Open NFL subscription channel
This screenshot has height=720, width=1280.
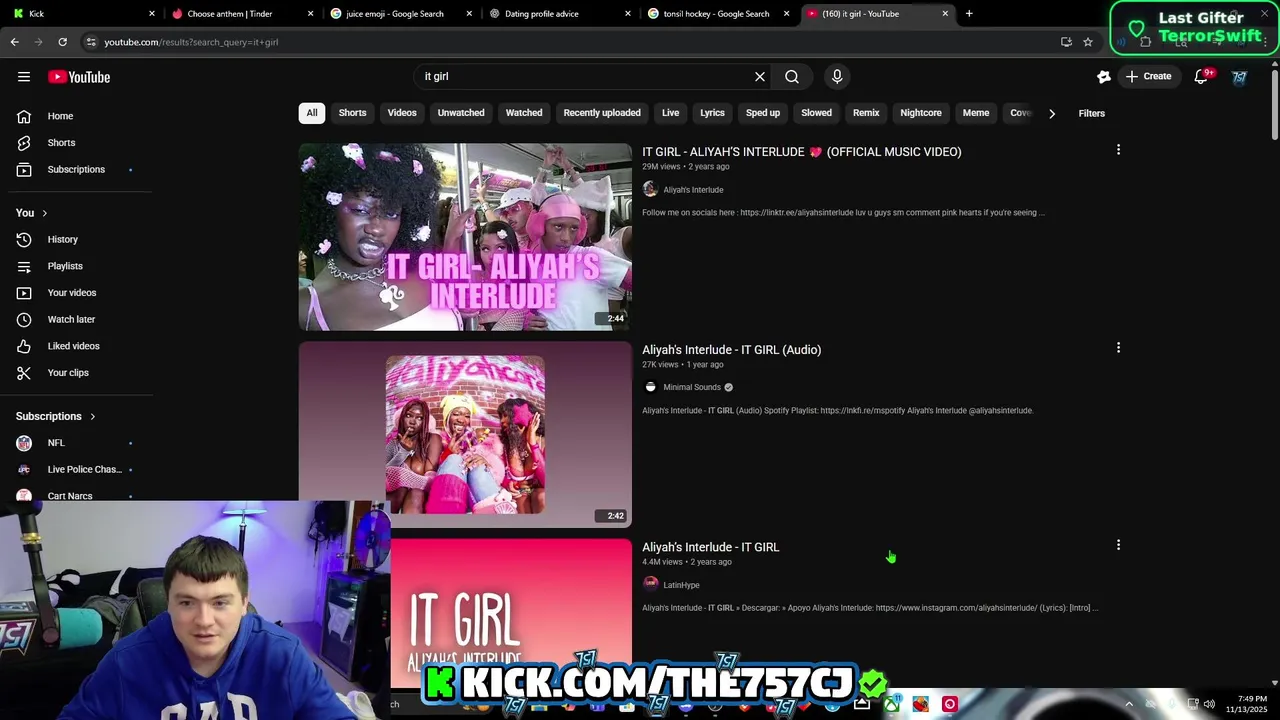point(75,443)
